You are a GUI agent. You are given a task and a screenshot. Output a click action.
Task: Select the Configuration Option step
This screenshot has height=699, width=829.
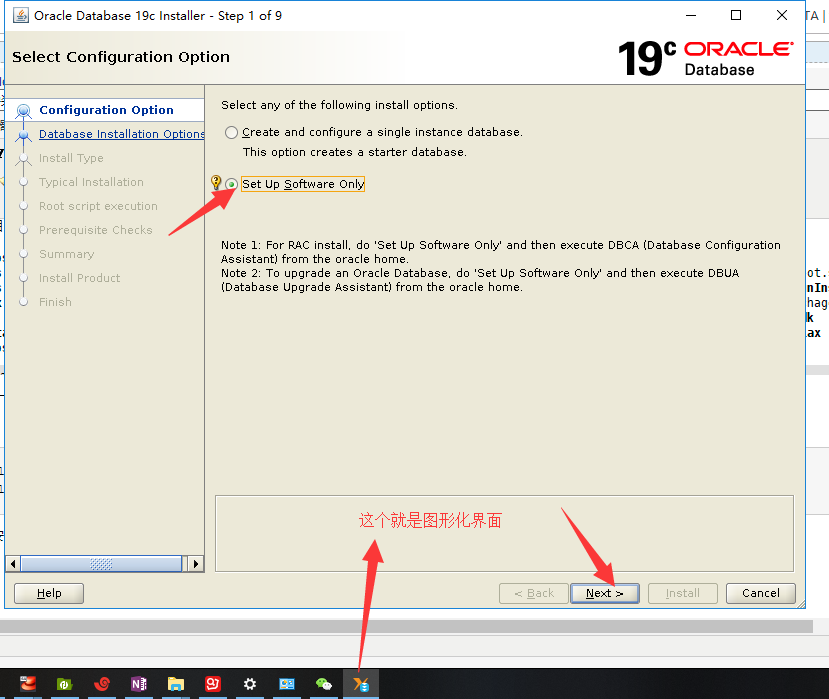click(106, 110)
